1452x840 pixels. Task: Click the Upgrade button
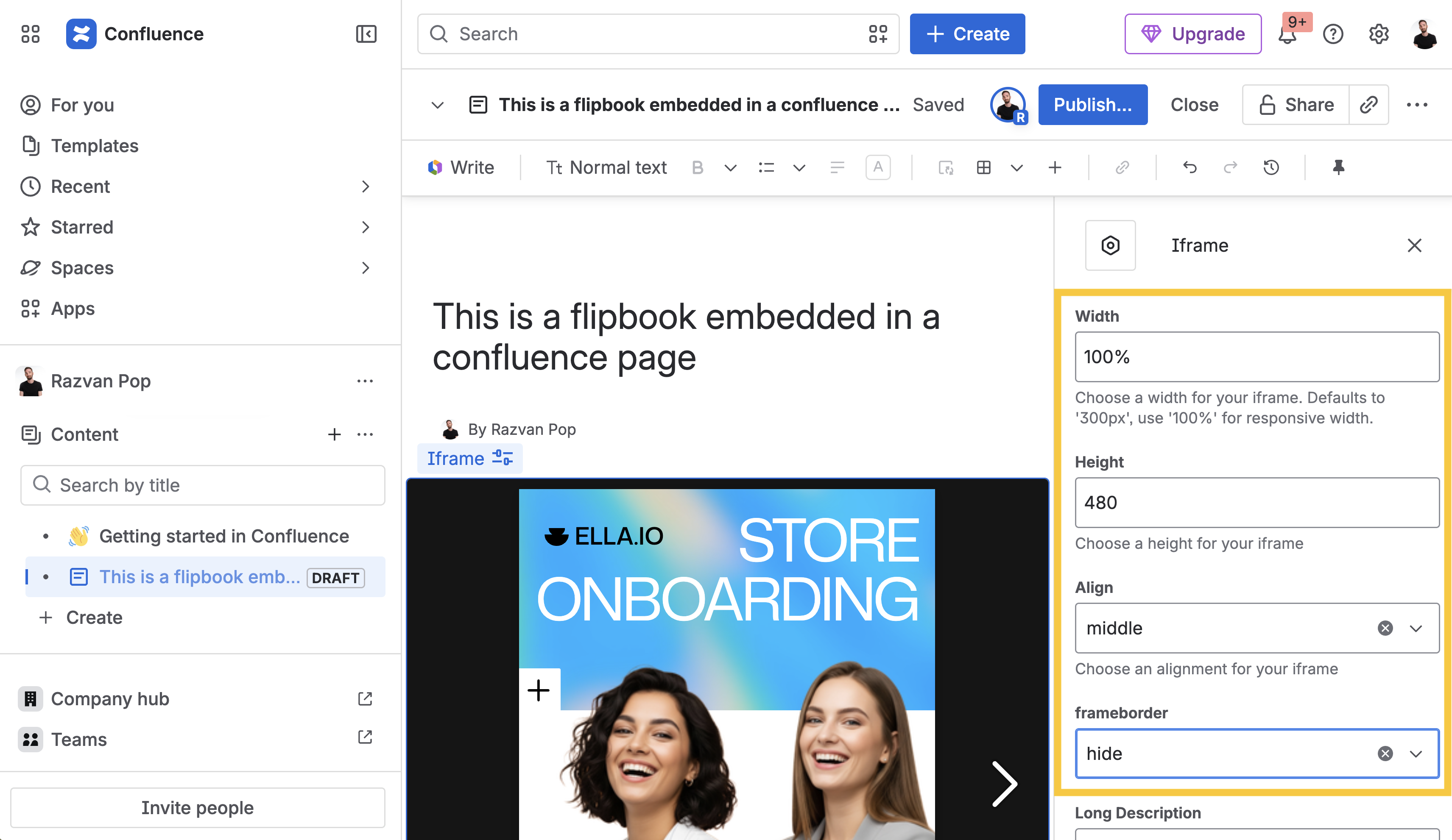1193,34
